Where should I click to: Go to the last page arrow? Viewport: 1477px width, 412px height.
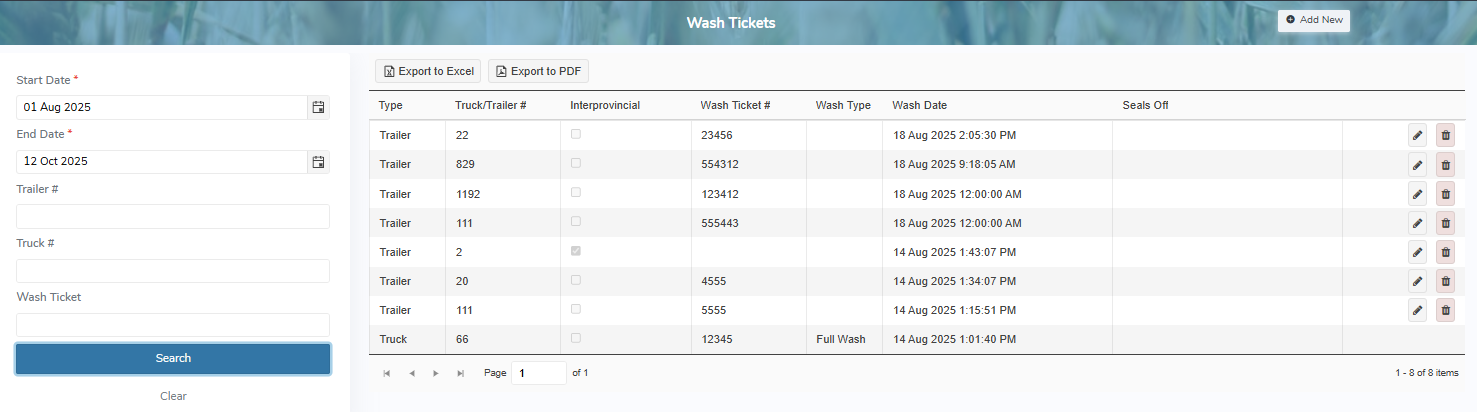coord(460,373)
